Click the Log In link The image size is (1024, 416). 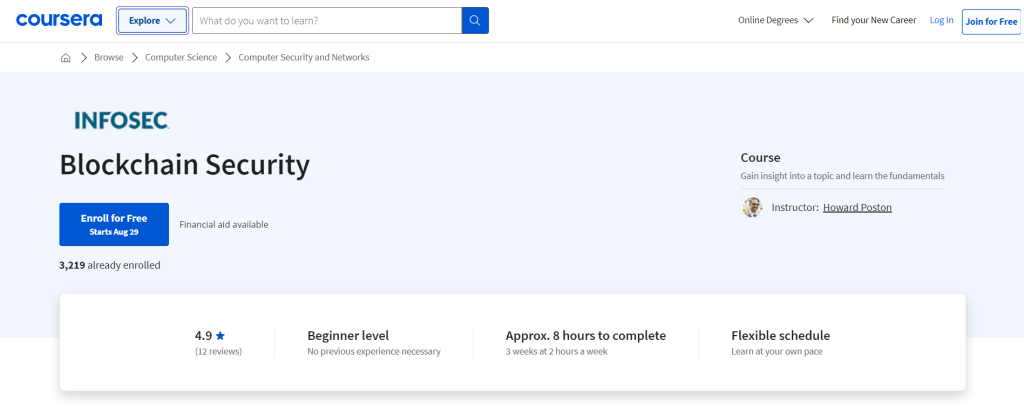(x=941, y=20)
